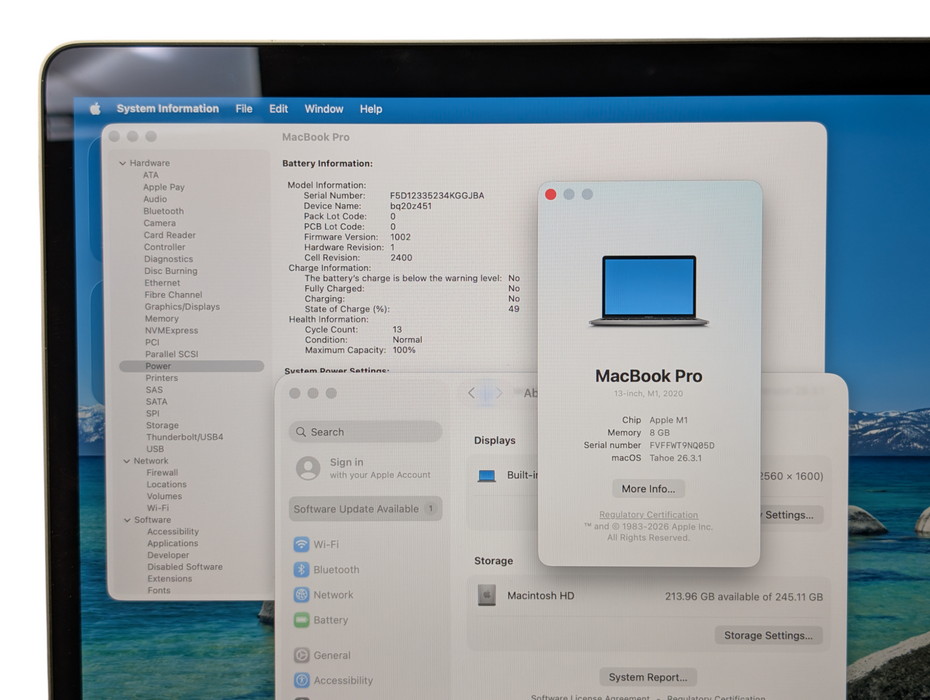Select Bluetooth in System Information sidebar
This screenshot has width=930, height=700.
[x=164, y=211]
